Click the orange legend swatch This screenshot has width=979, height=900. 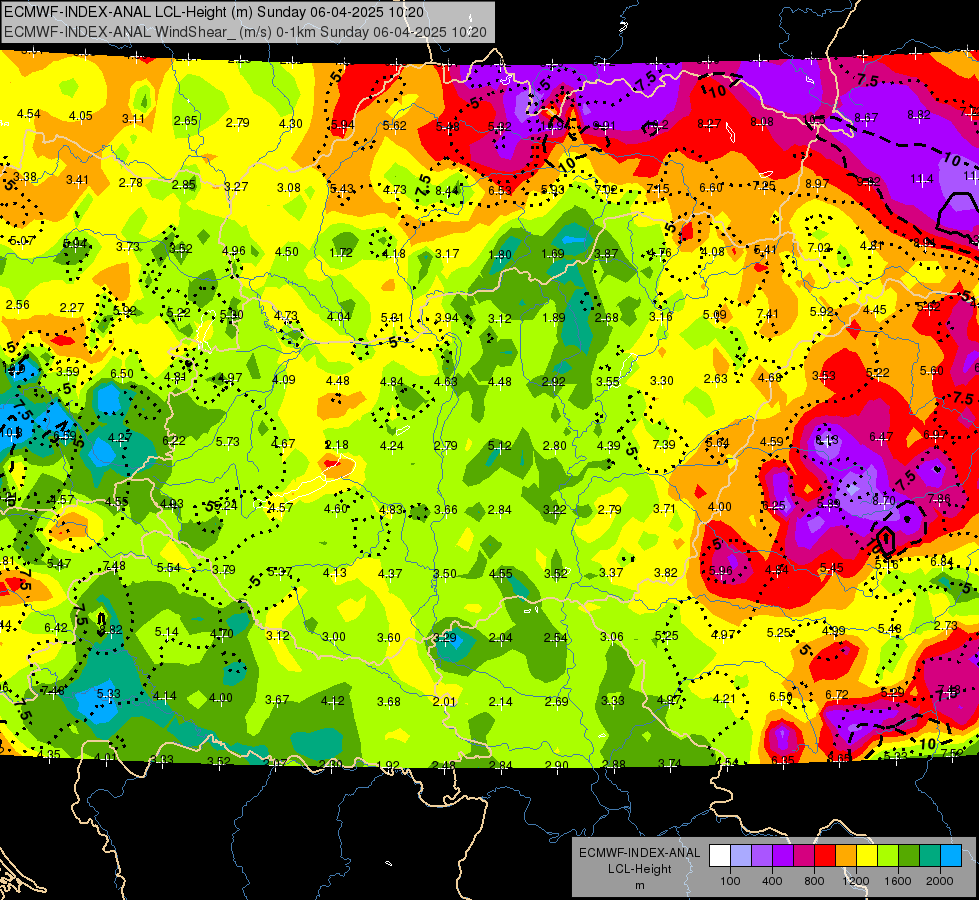click(846, 856)
